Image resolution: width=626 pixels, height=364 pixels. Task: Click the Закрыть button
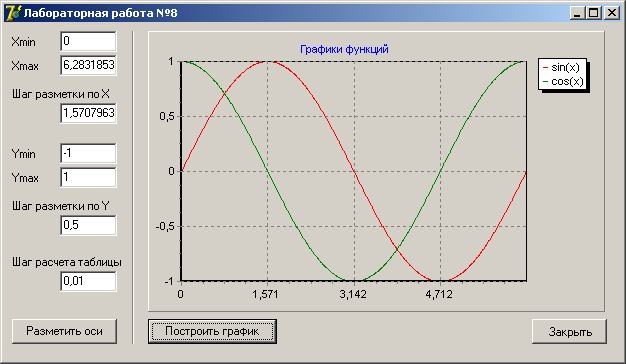(x=569, y=331)
